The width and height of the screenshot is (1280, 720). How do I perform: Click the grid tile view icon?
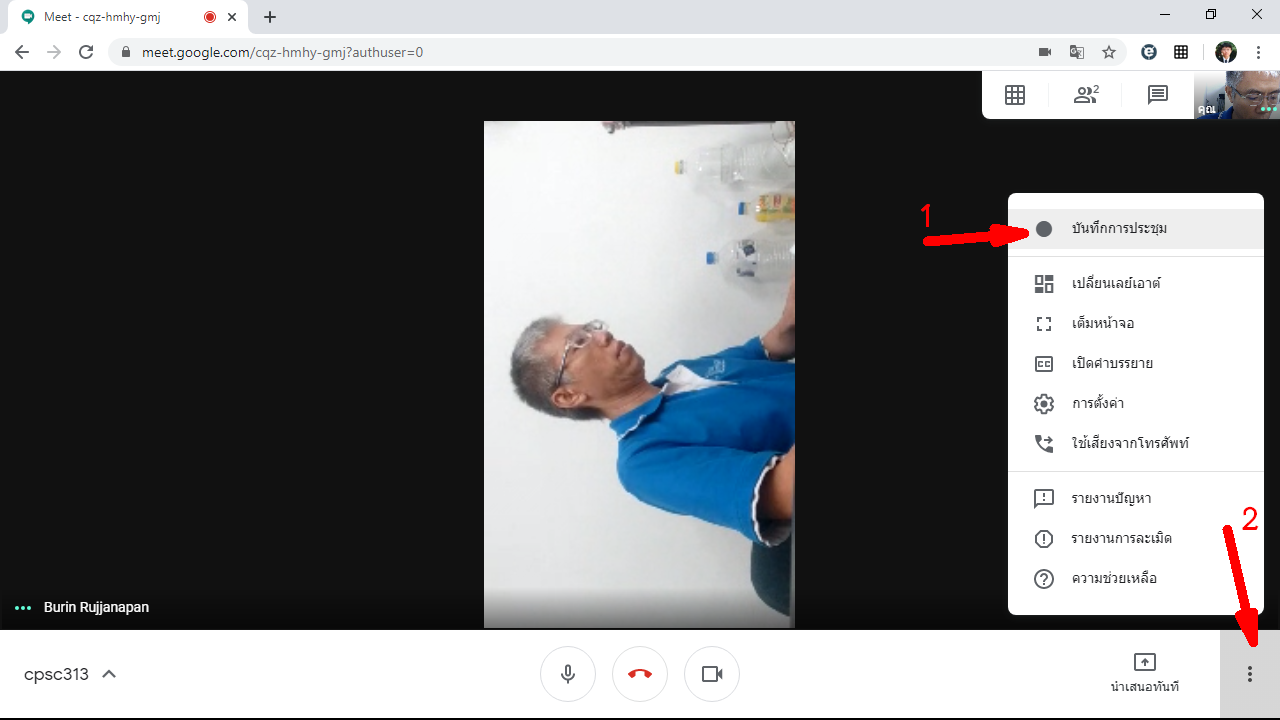[1015, 95]
